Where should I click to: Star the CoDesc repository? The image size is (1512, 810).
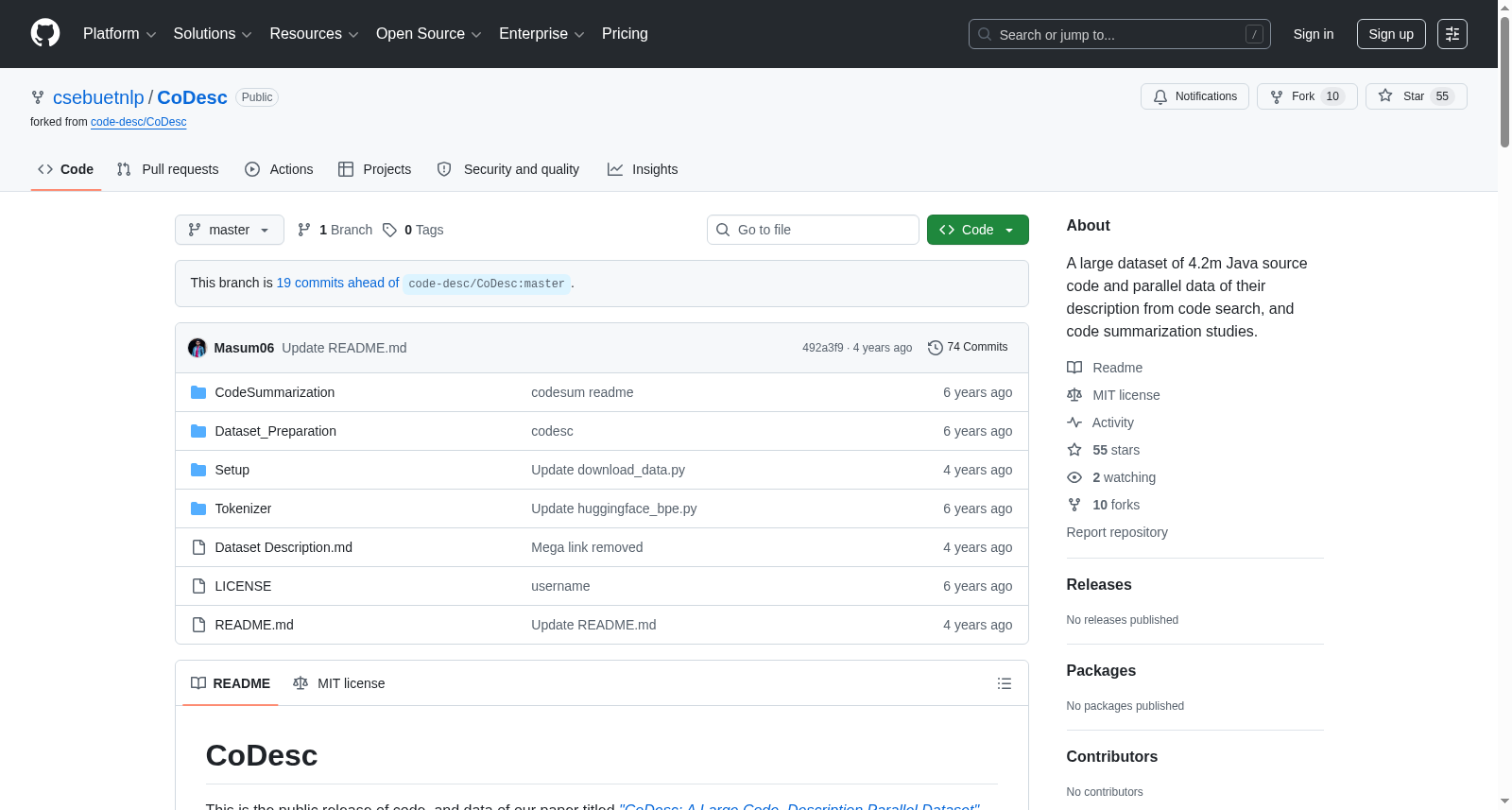tap(1416, 96)
